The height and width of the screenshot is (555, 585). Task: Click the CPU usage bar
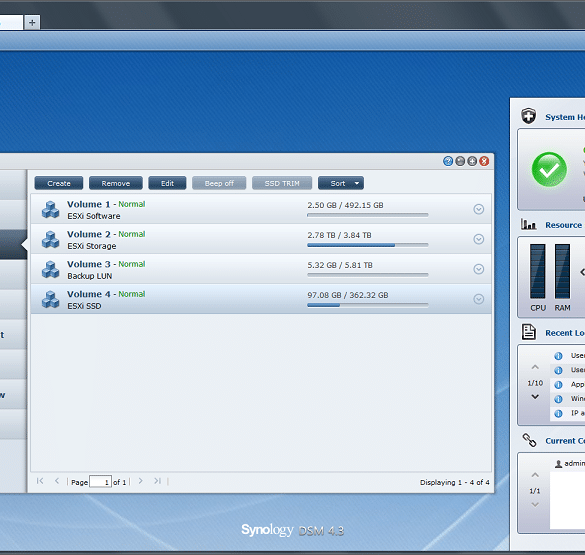[538, 271]
